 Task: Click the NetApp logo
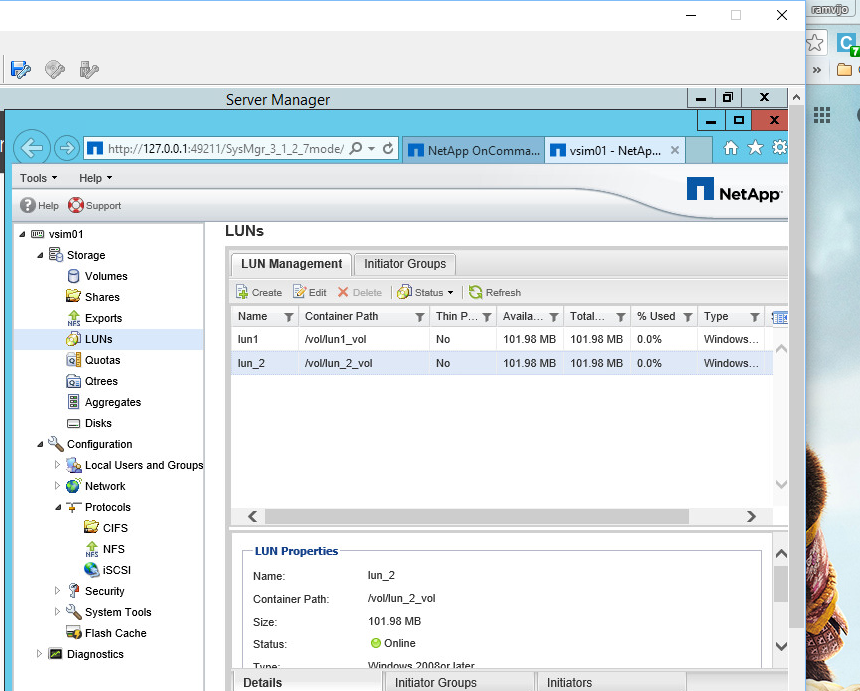[735, 190]
